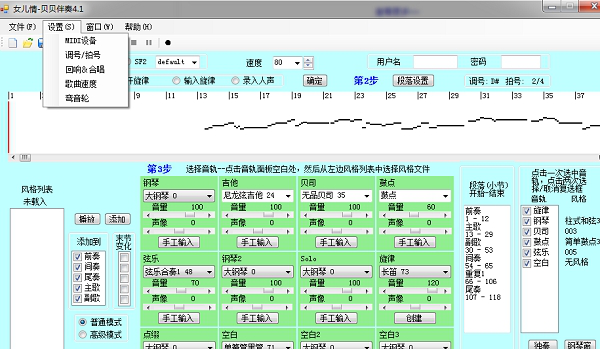
Task: Select the 录入人声 radio button
Action: [x=235, y=80]
